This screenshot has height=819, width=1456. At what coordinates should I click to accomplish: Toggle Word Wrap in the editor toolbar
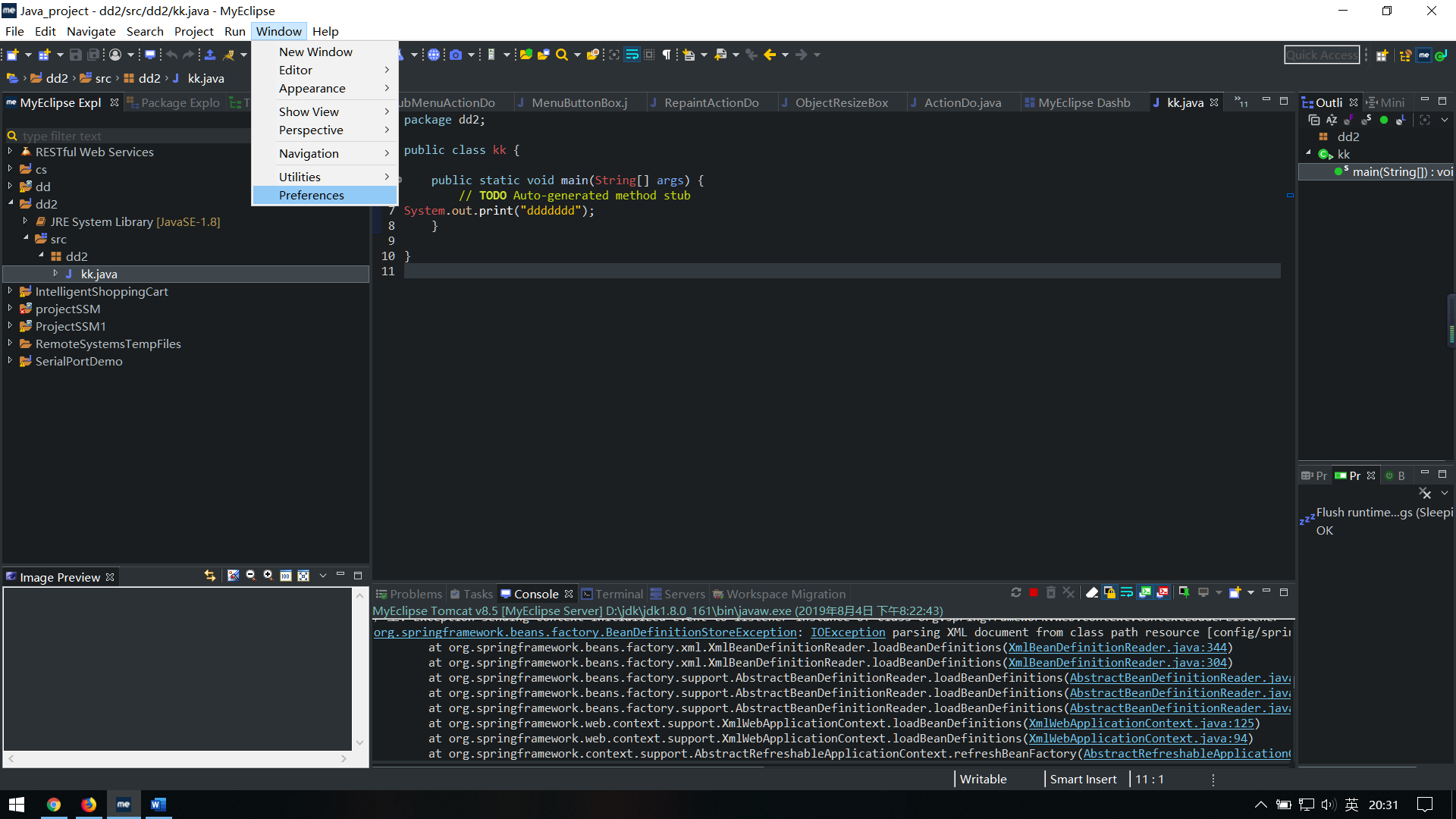pos(632,55)
